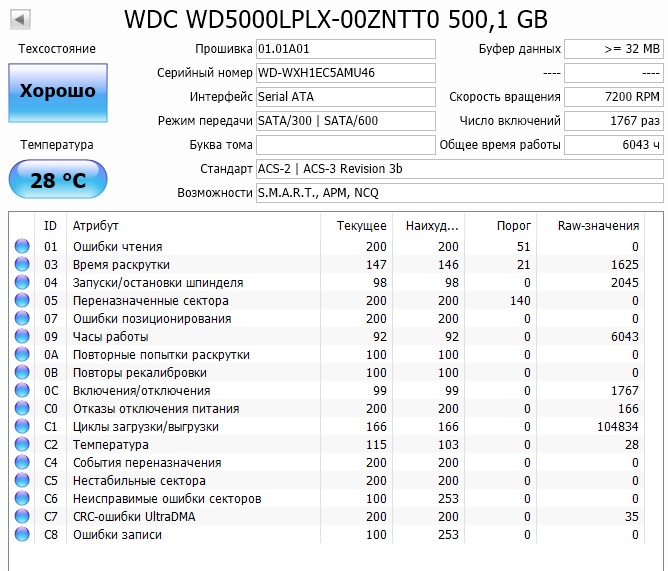Select attribute row Температура in the table
Image resolution: width=668 pixels, height=571 pixels.
pos(326,444)
